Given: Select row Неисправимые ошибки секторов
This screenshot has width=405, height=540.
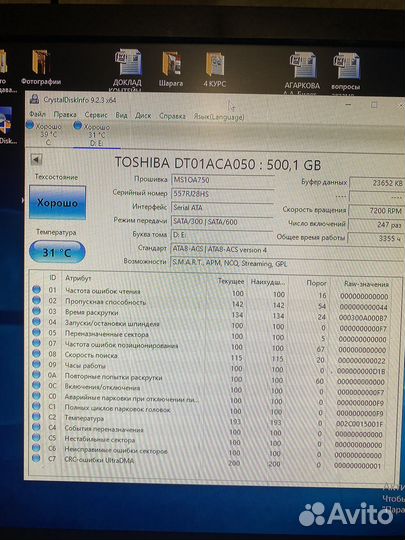Looking at the screenshot, I should (206, 452).
